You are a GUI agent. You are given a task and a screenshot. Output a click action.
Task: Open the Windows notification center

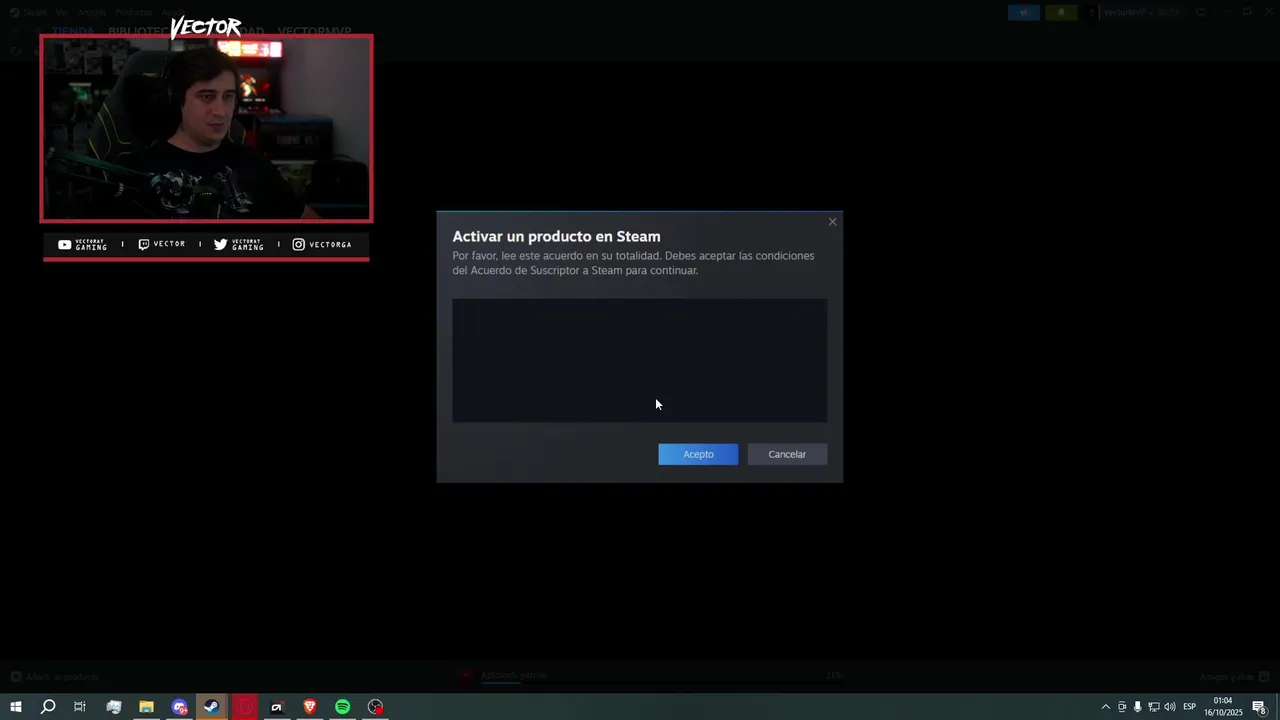[x=1260, y=707]
